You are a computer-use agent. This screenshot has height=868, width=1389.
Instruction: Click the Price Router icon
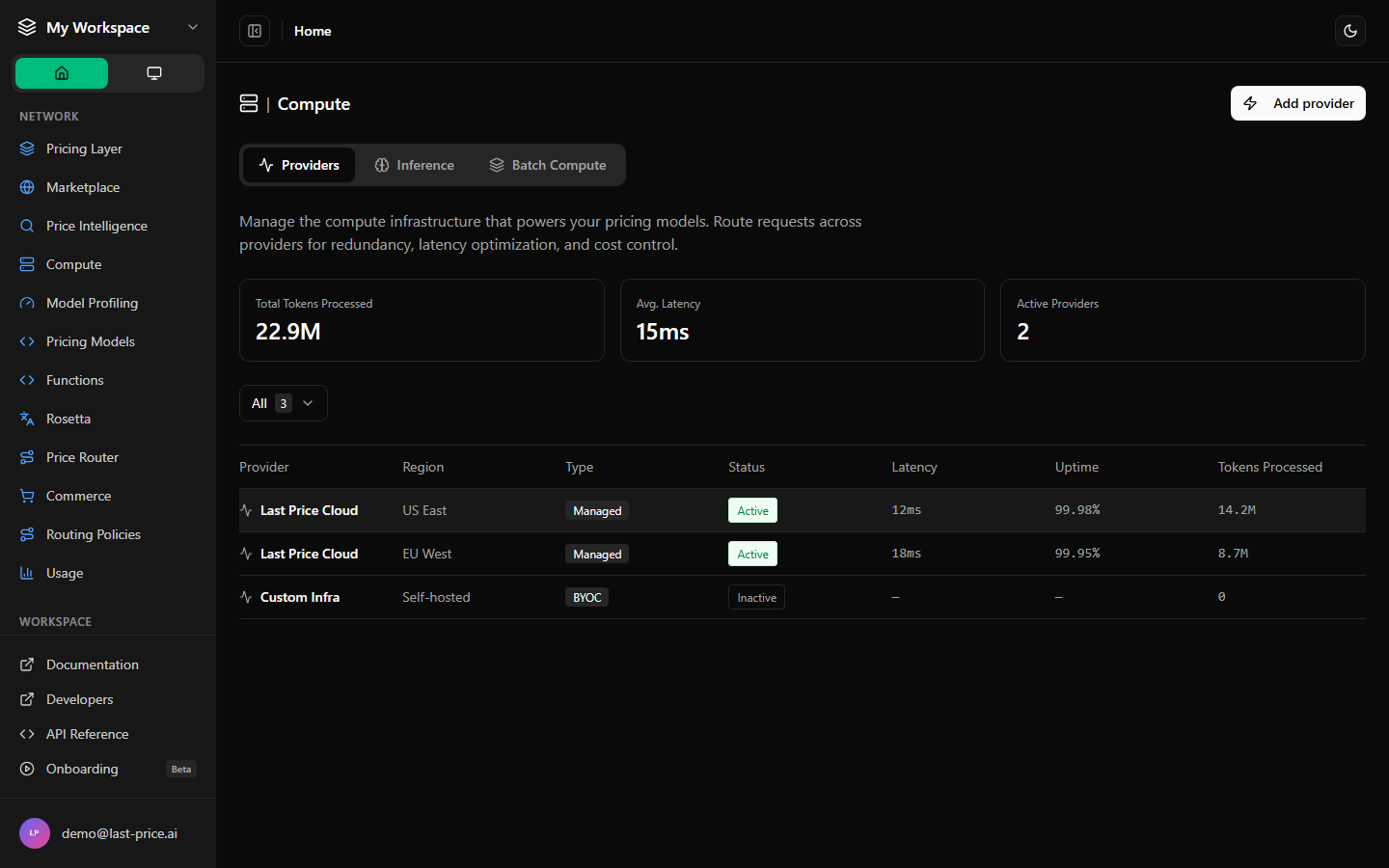click(27, 457)
